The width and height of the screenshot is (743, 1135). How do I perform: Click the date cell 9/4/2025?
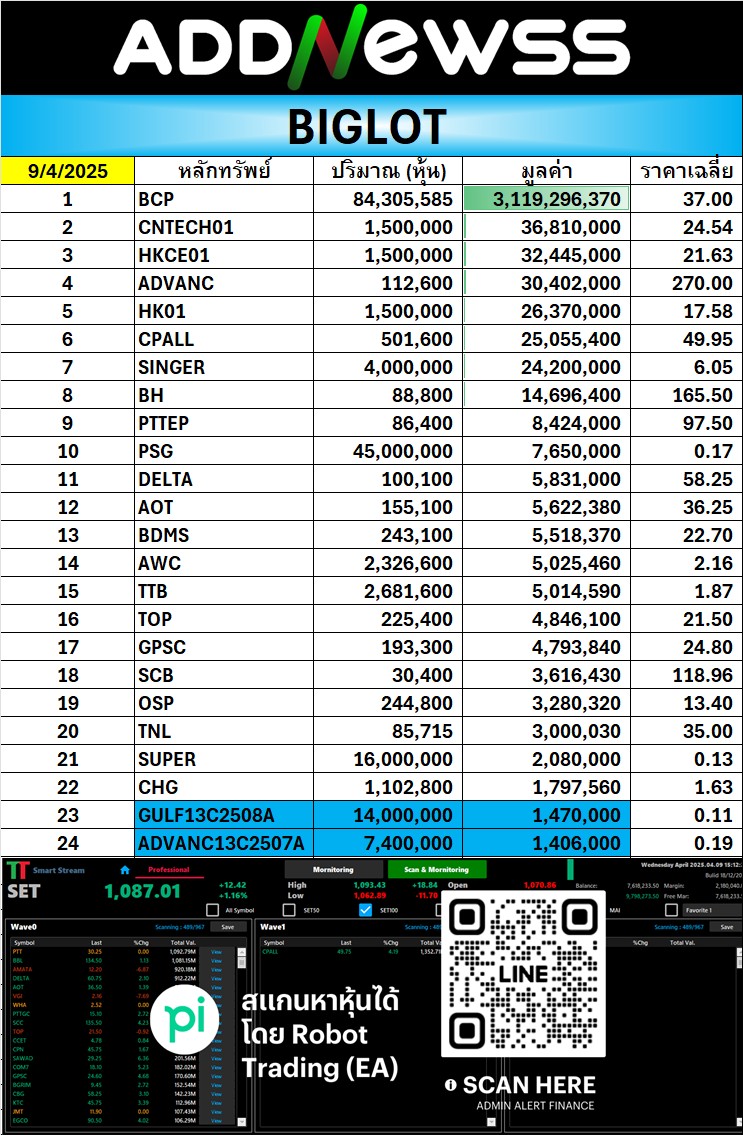tap(67, 171)
